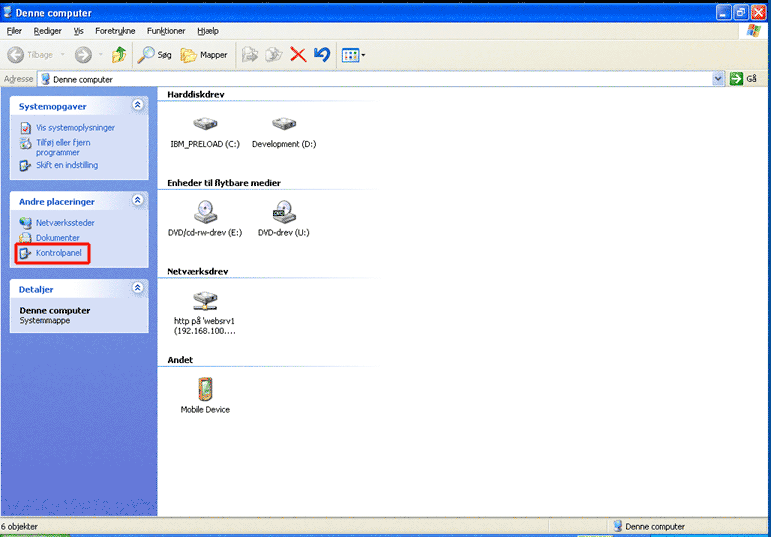Open Dokumenter link
This screenshot has height=537, width=771.
[x=58, y=238]
